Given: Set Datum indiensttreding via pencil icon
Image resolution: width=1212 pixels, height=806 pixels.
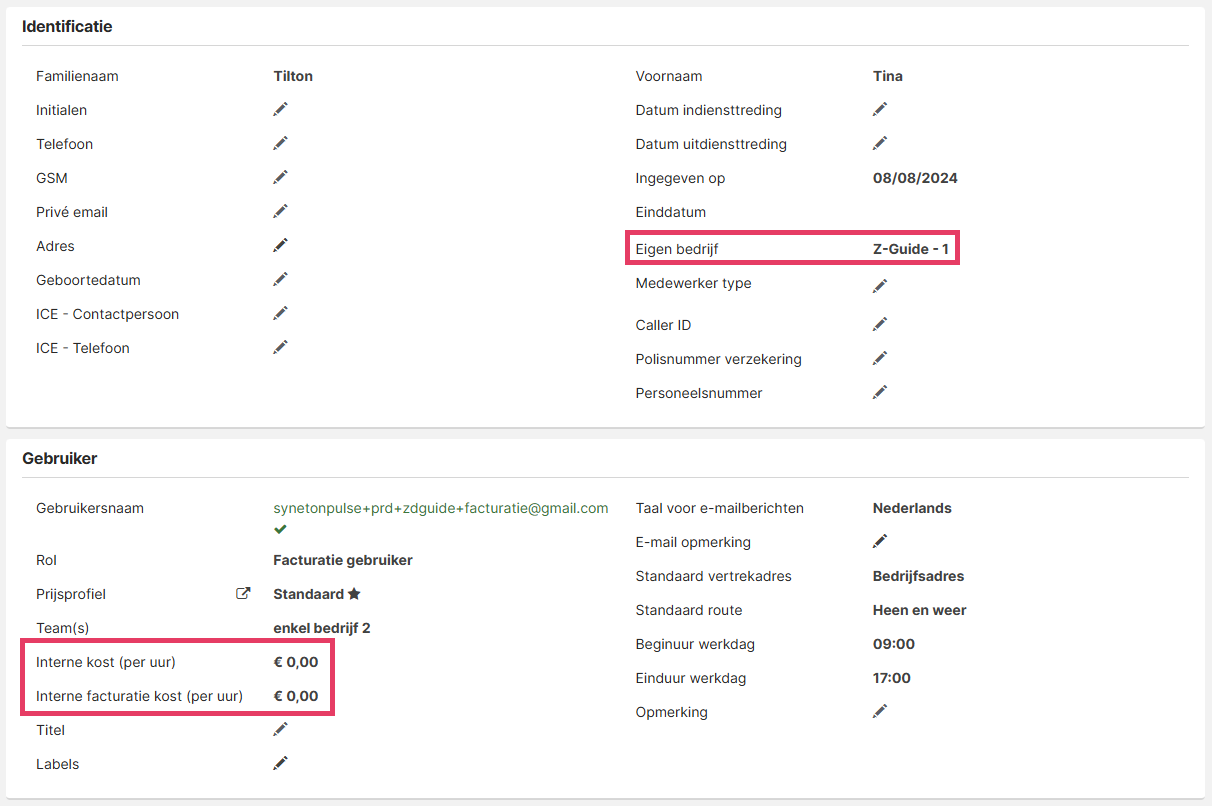Looking at the screenshot, I should [880, 109].
